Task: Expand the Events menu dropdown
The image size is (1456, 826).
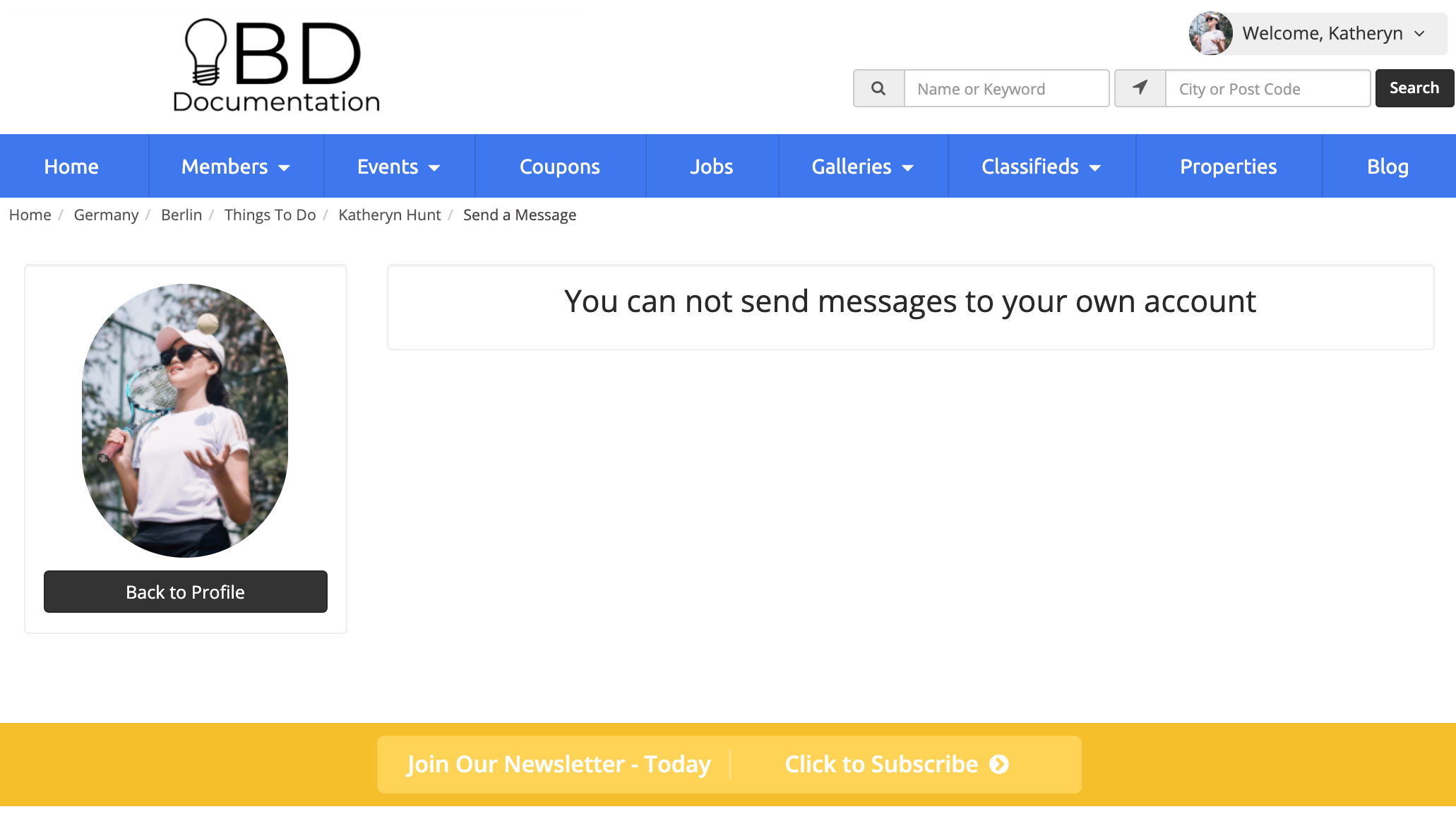Action: 399,167
